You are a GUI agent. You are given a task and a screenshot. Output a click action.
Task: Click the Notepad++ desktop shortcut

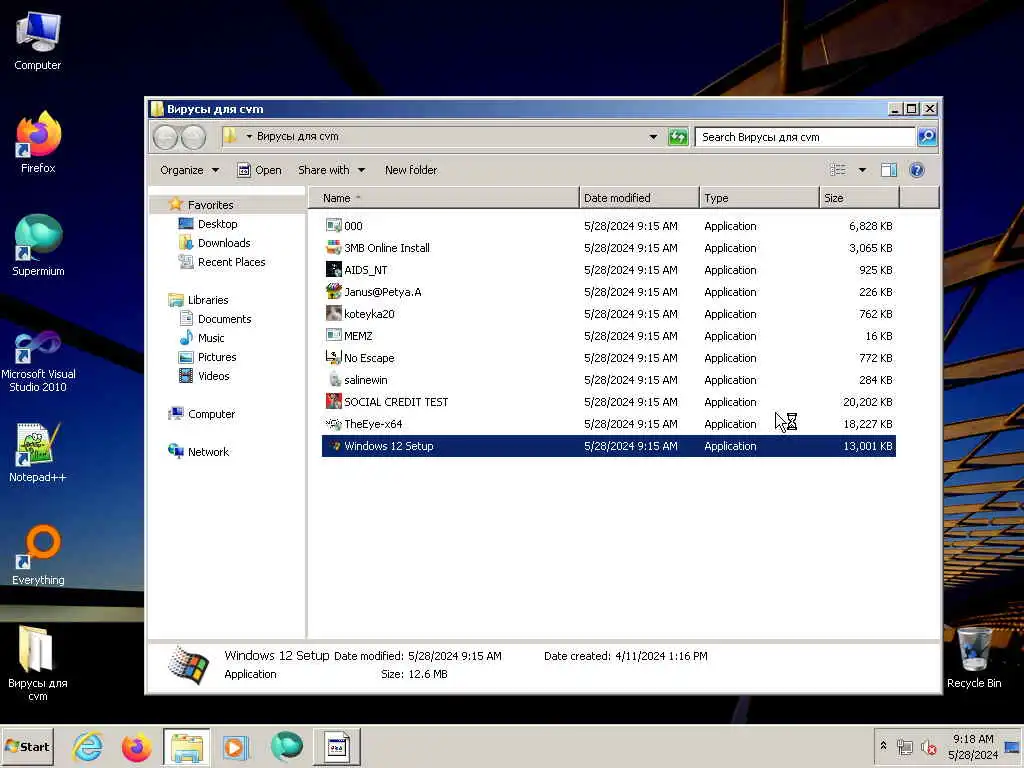[37, 452]
